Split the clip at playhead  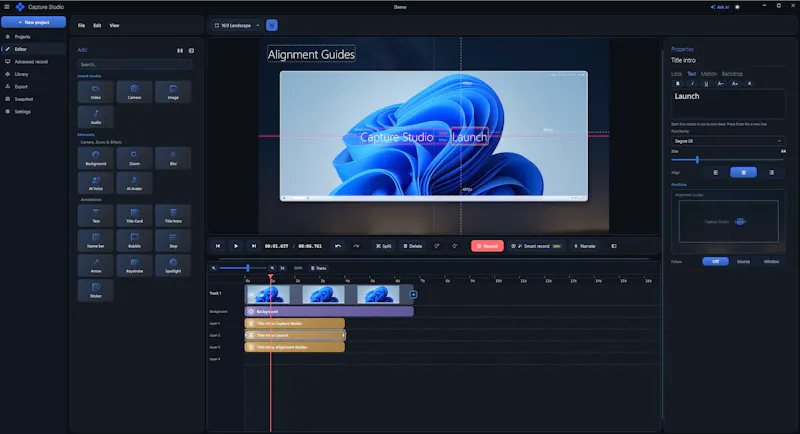pos(384,246)
